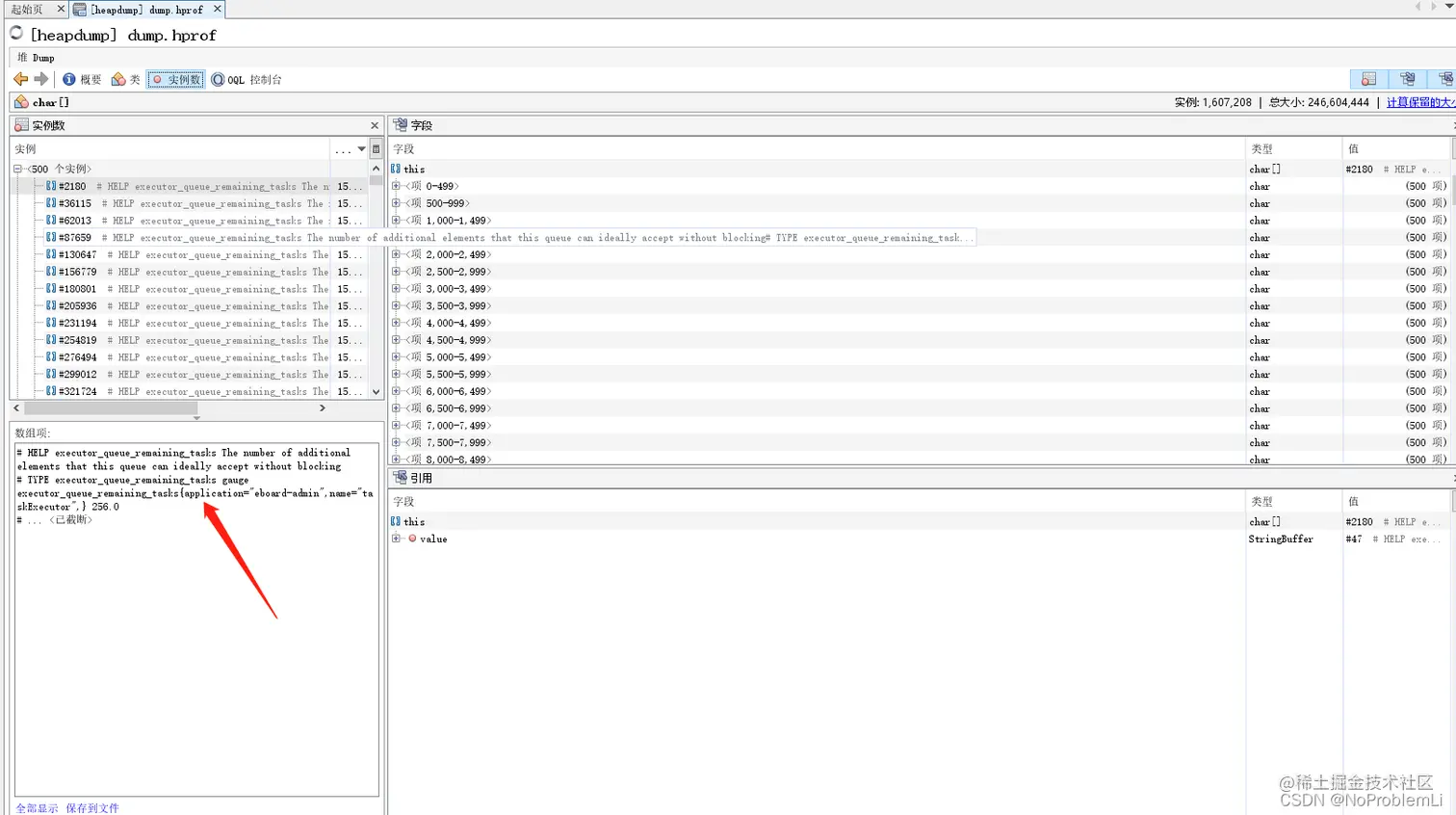The image size is (1456, 815).
Task: Click the table column chooser icon
Action: [x=376, y=149]
